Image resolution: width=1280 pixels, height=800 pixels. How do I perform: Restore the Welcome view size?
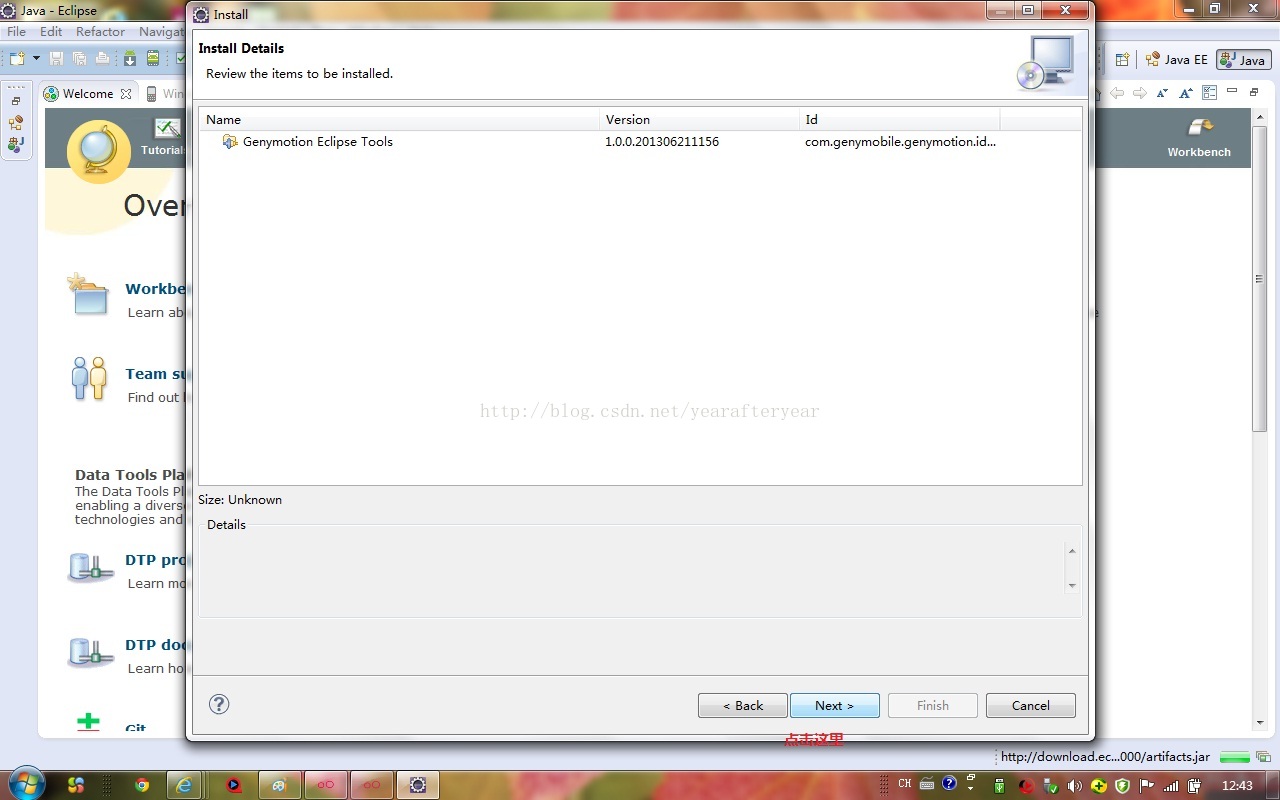tap(1254, 92)
